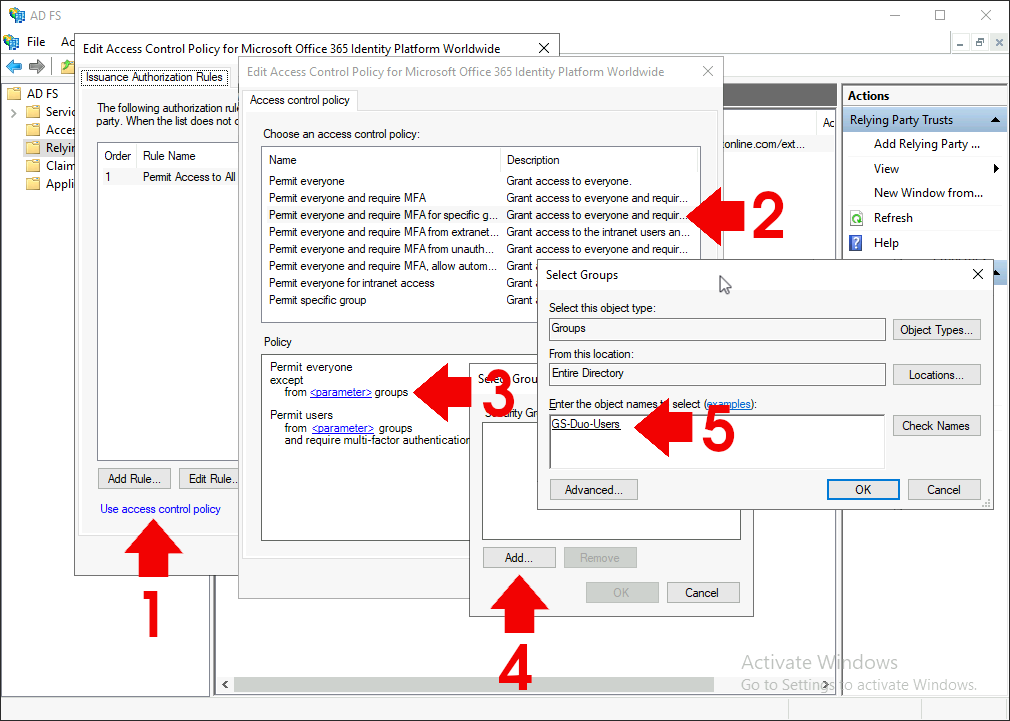This screenshot has height=721, width=1010.
Task: Close the front Edit Access Control Policy dialog
Action: 708,72
